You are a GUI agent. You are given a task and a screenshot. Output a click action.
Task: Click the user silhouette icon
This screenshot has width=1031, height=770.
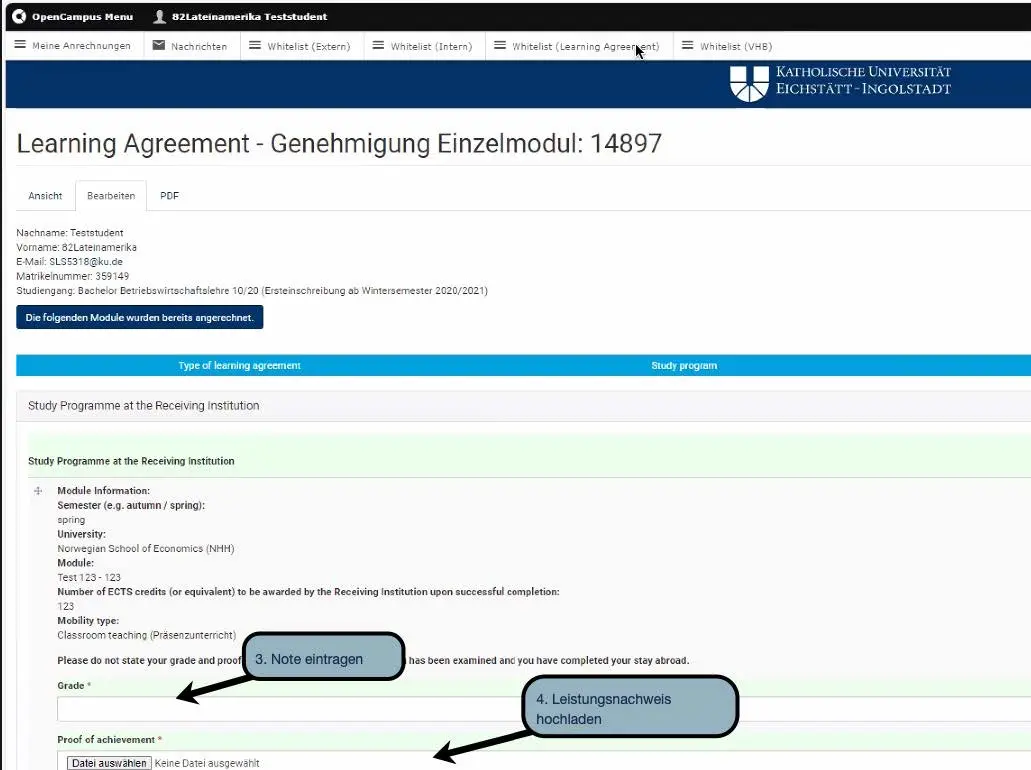159,16
